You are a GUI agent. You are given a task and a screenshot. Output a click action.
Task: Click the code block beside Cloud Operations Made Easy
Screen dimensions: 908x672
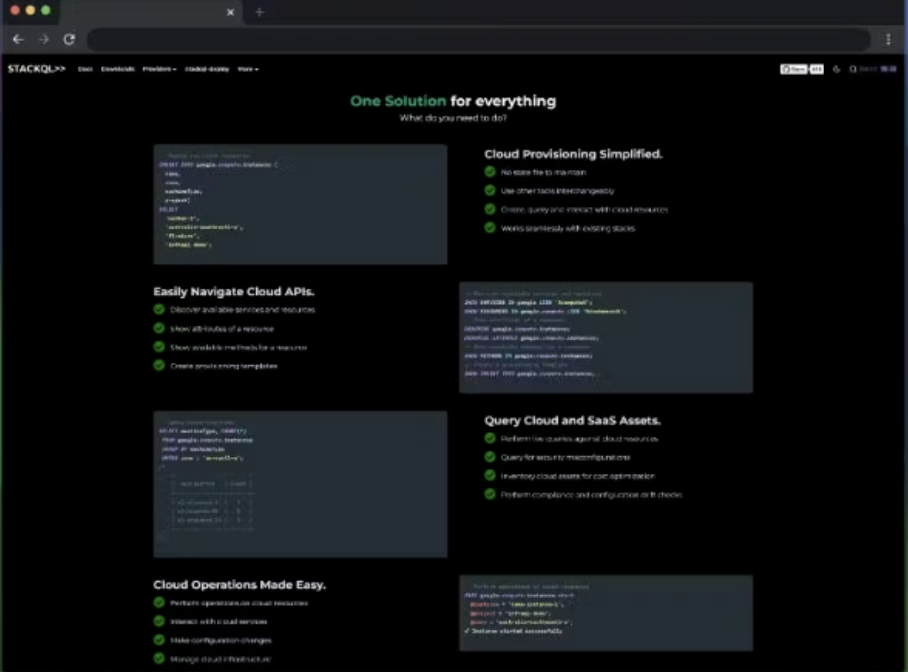[x=606, y=613]
